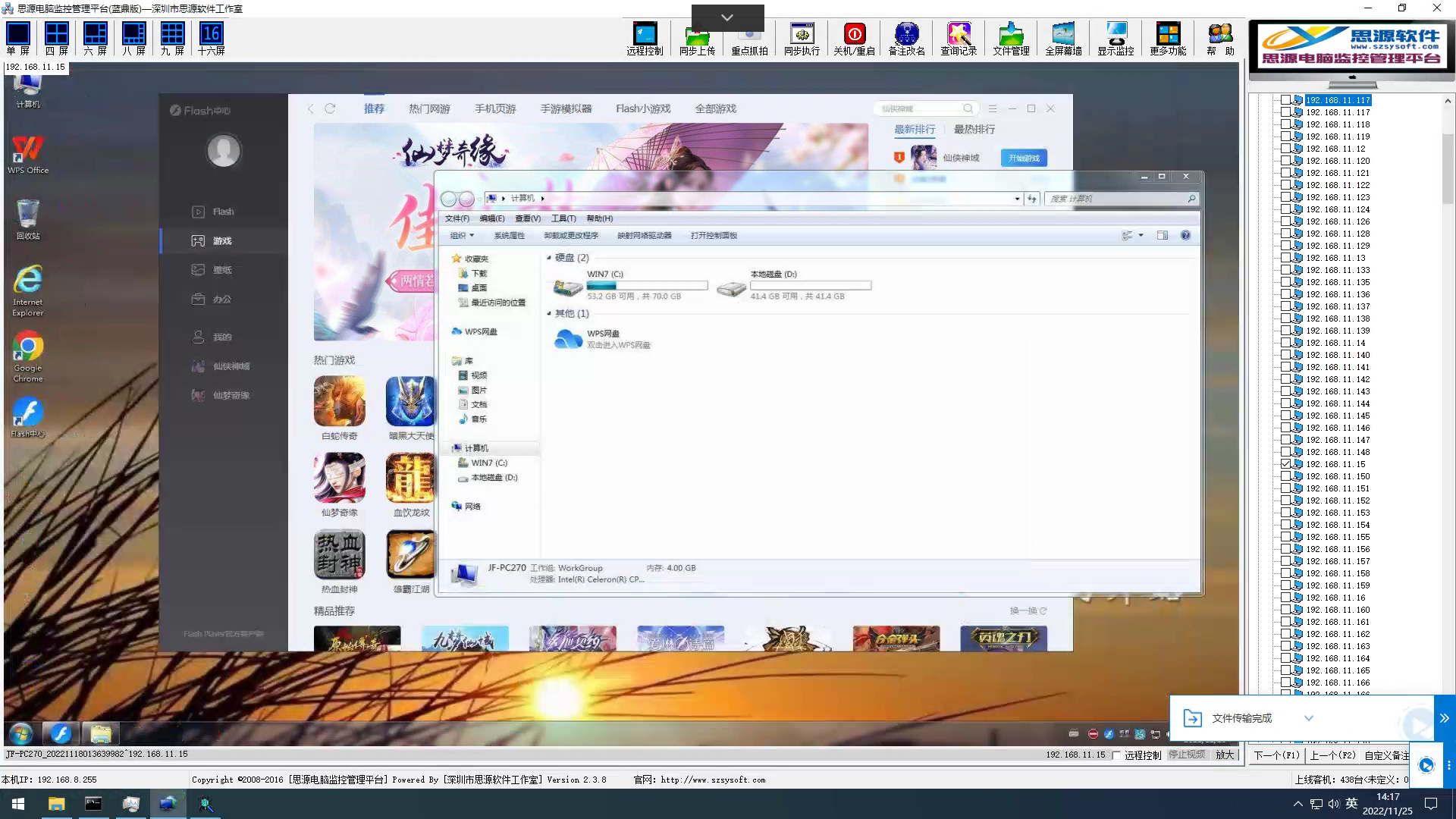Switch to six screen (六屏) view
1456x819 pixels.
(96, 39)
